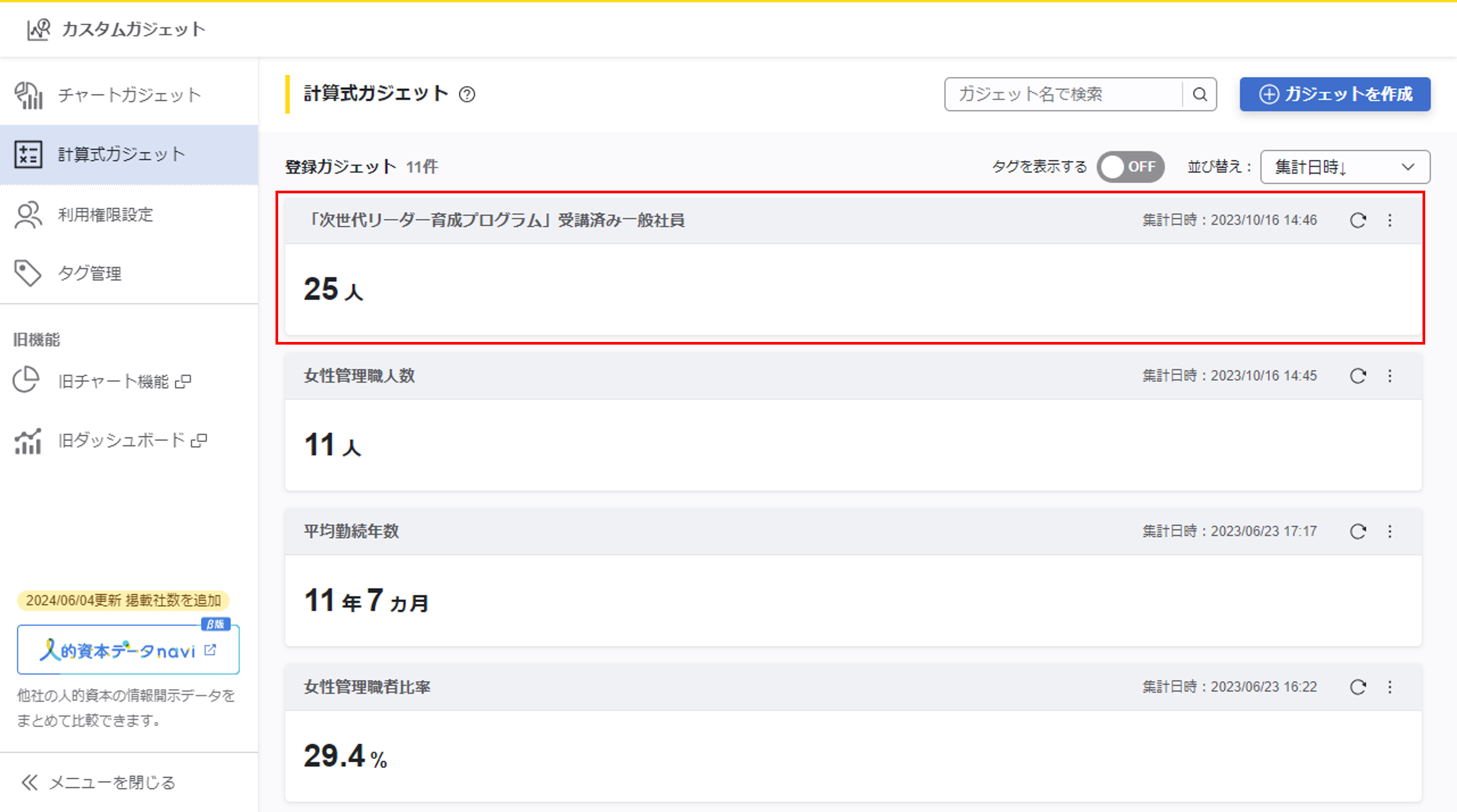
Task: Refresh the 平均勤続年数 gadget
Action: tap(1358, 532)
